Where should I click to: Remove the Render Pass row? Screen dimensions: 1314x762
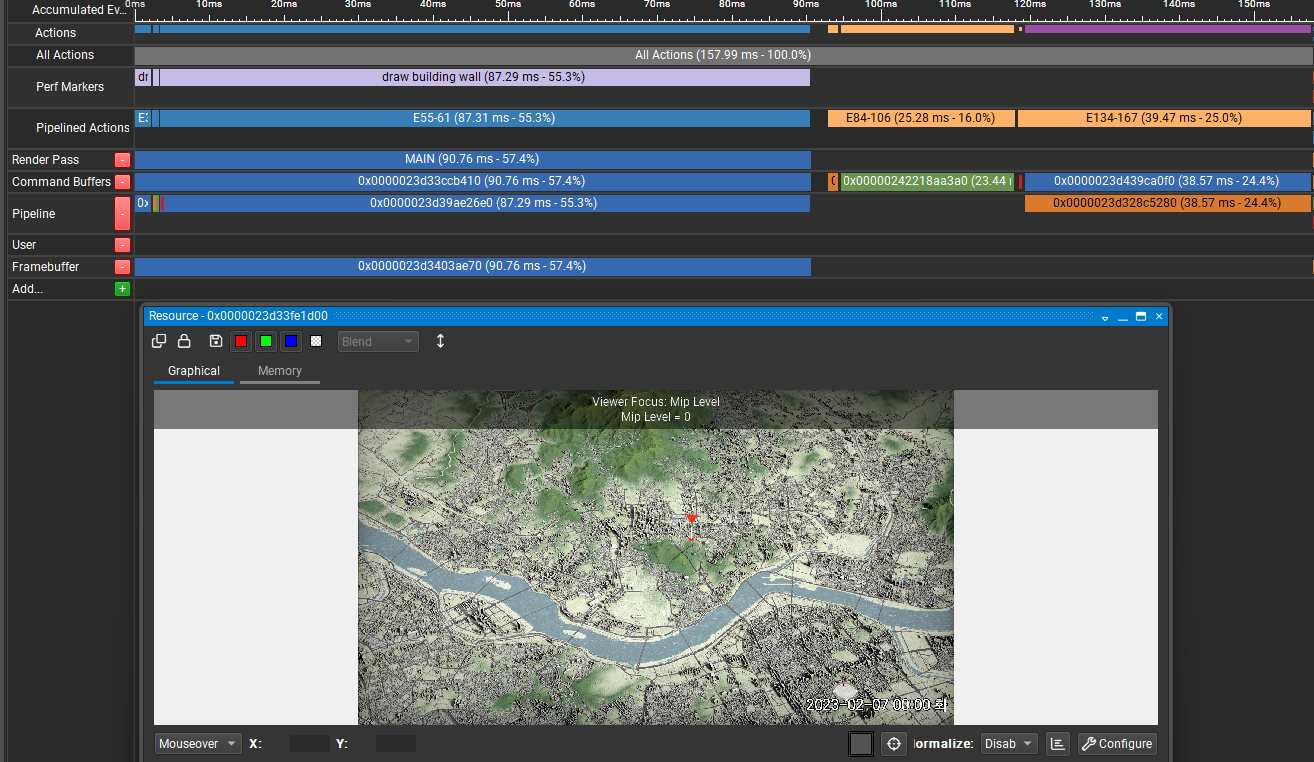pos(122,160)
